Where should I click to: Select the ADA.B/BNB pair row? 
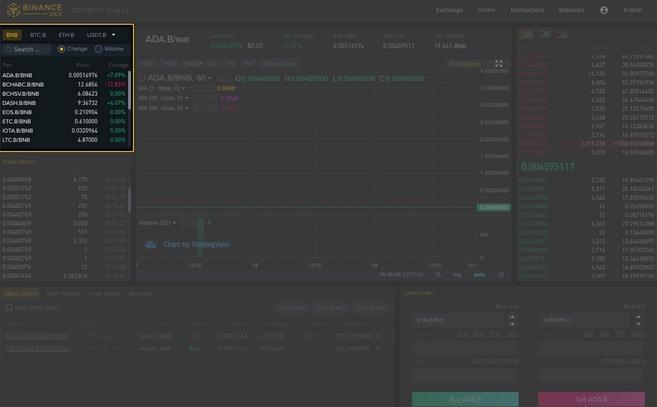65,75
